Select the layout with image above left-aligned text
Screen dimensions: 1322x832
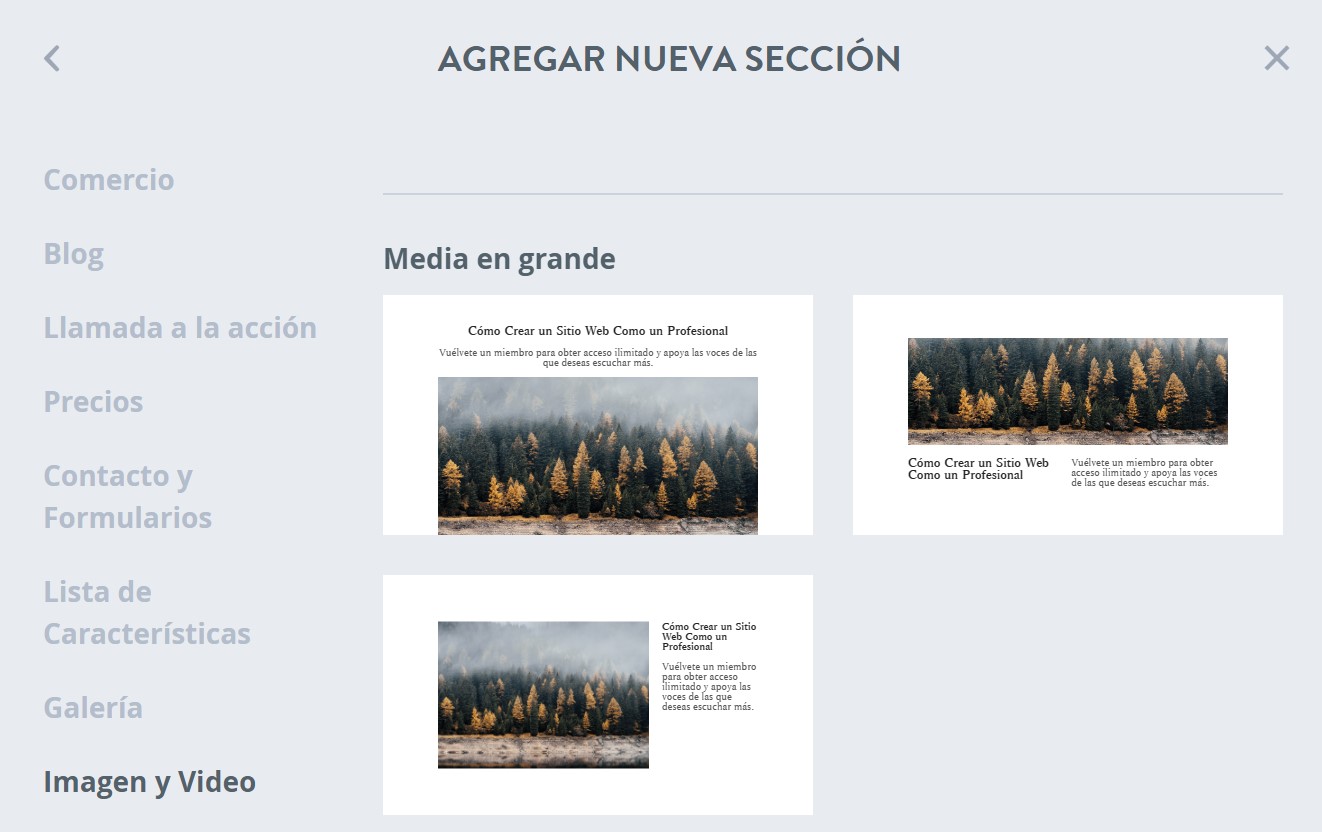click(1067, 415)
